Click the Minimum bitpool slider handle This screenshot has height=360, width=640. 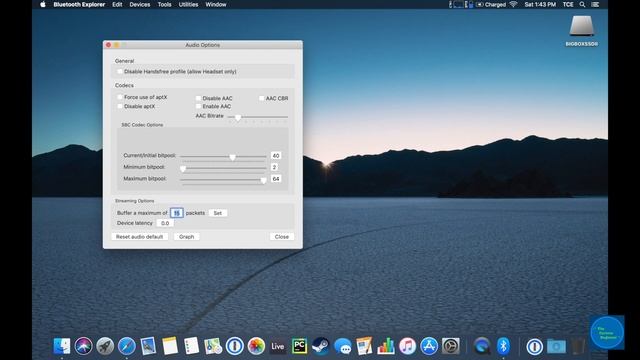coord(183,168)
